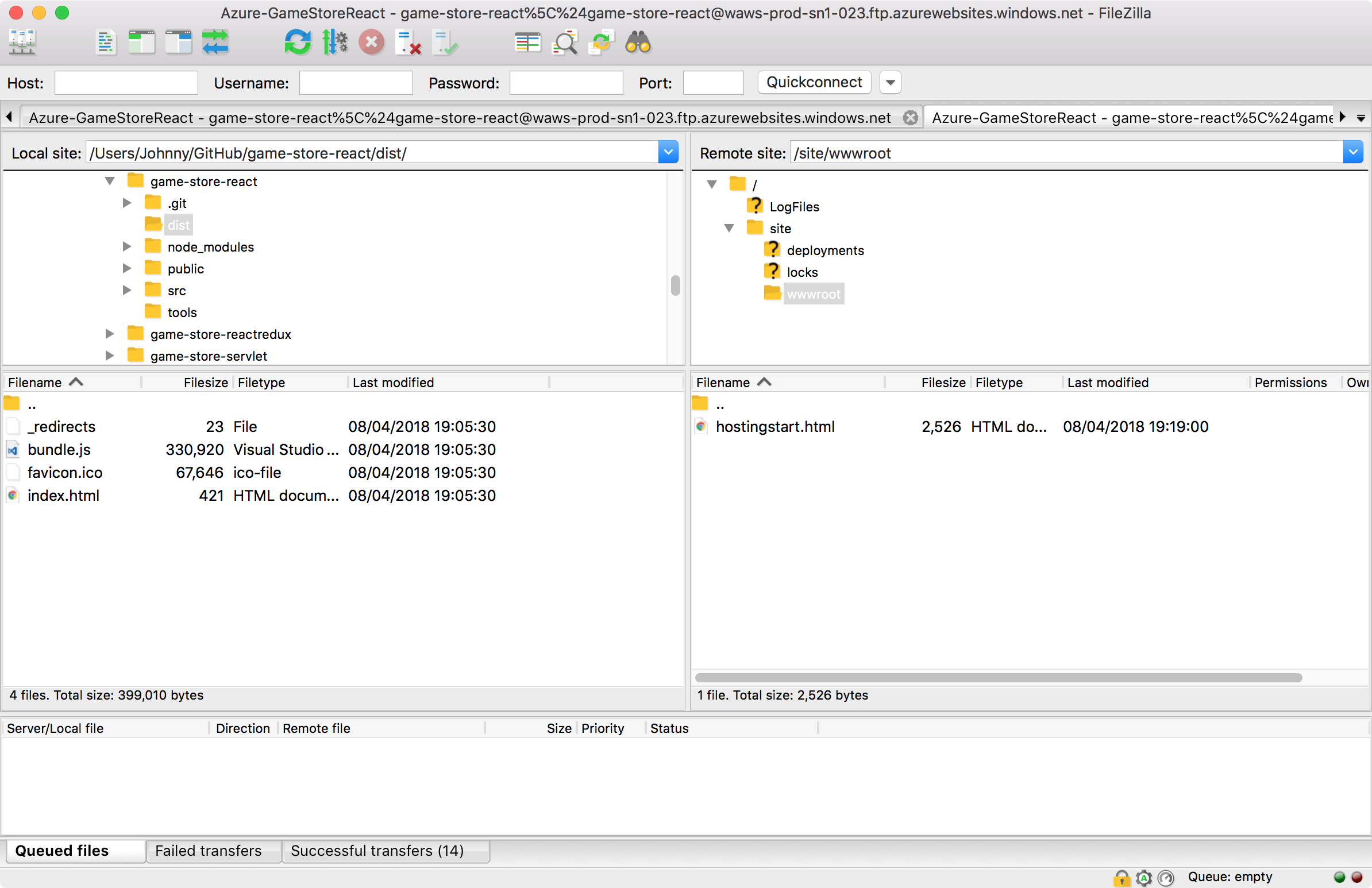1372x888 pixels.
Task: Expand the node_modules folder
Action: pos(127,247)
